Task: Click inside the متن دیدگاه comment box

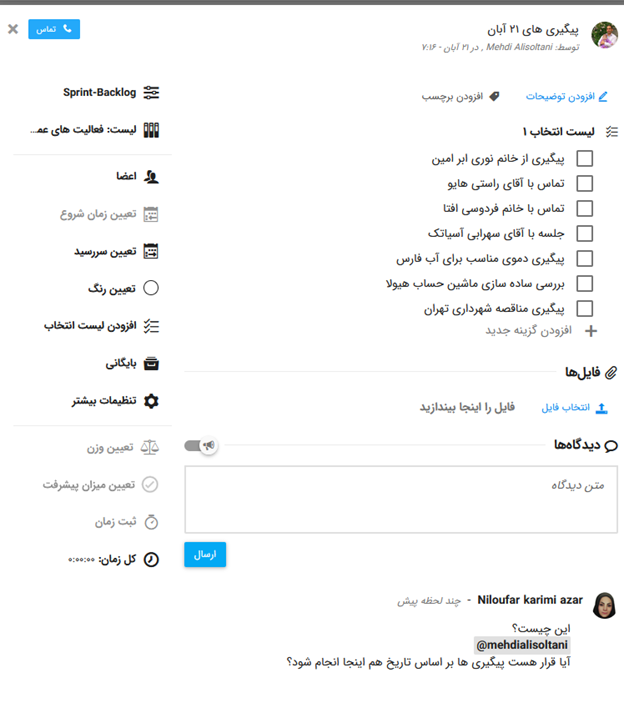Action: tap(400, 498)
